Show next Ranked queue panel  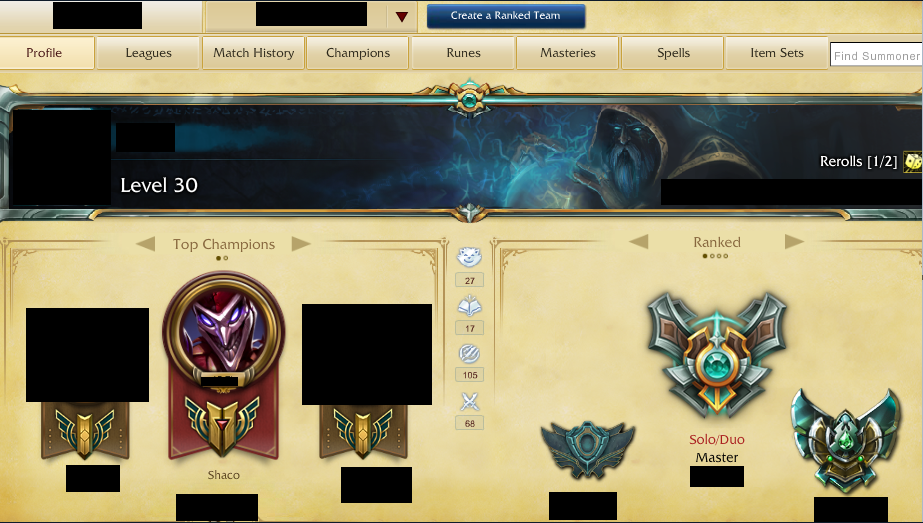click(x=794, y=241)
